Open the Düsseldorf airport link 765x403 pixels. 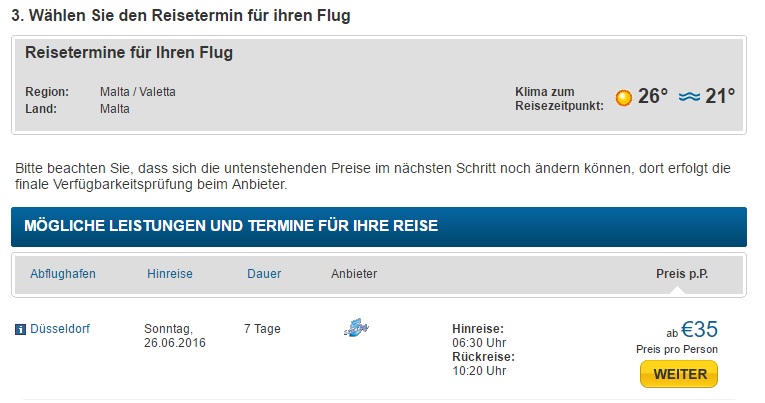tap(60, 329)
